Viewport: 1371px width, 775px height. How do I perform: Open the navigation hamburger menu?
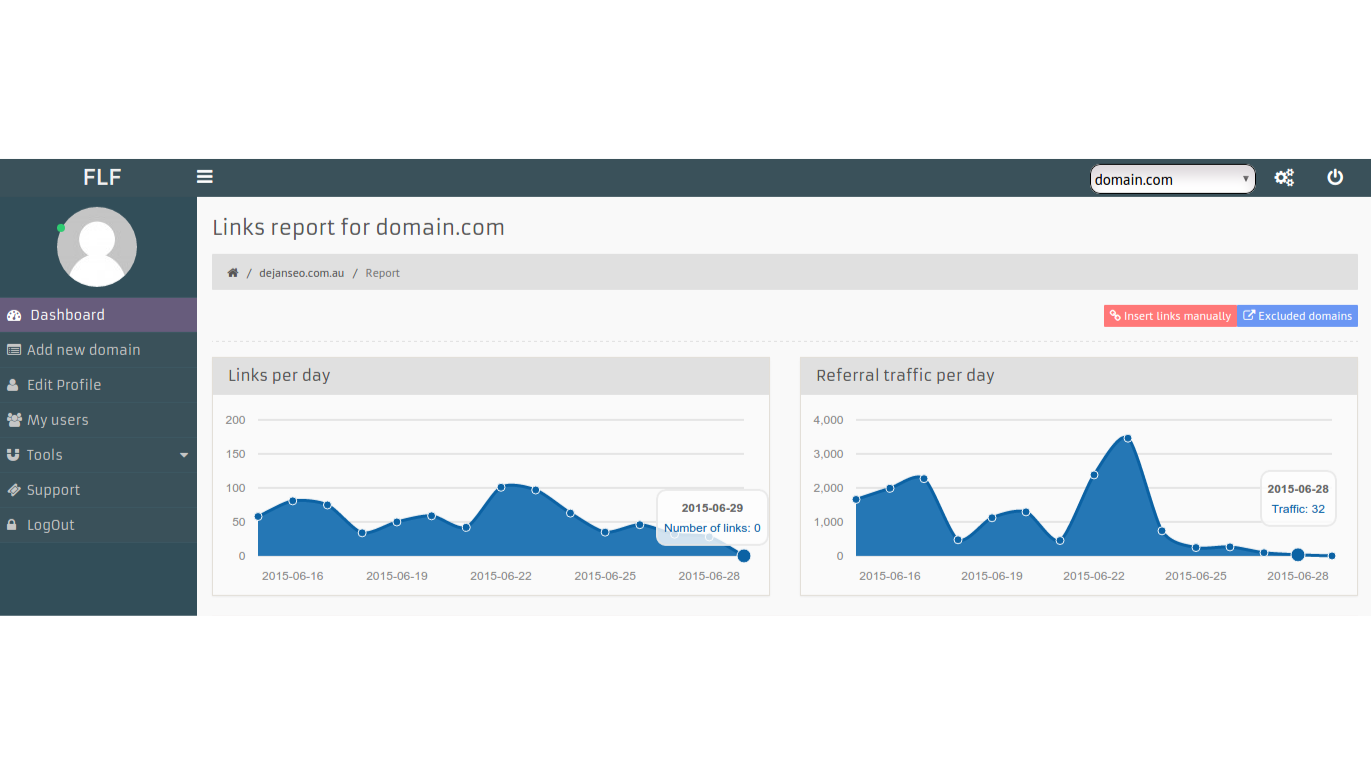(x=205, y=177)
